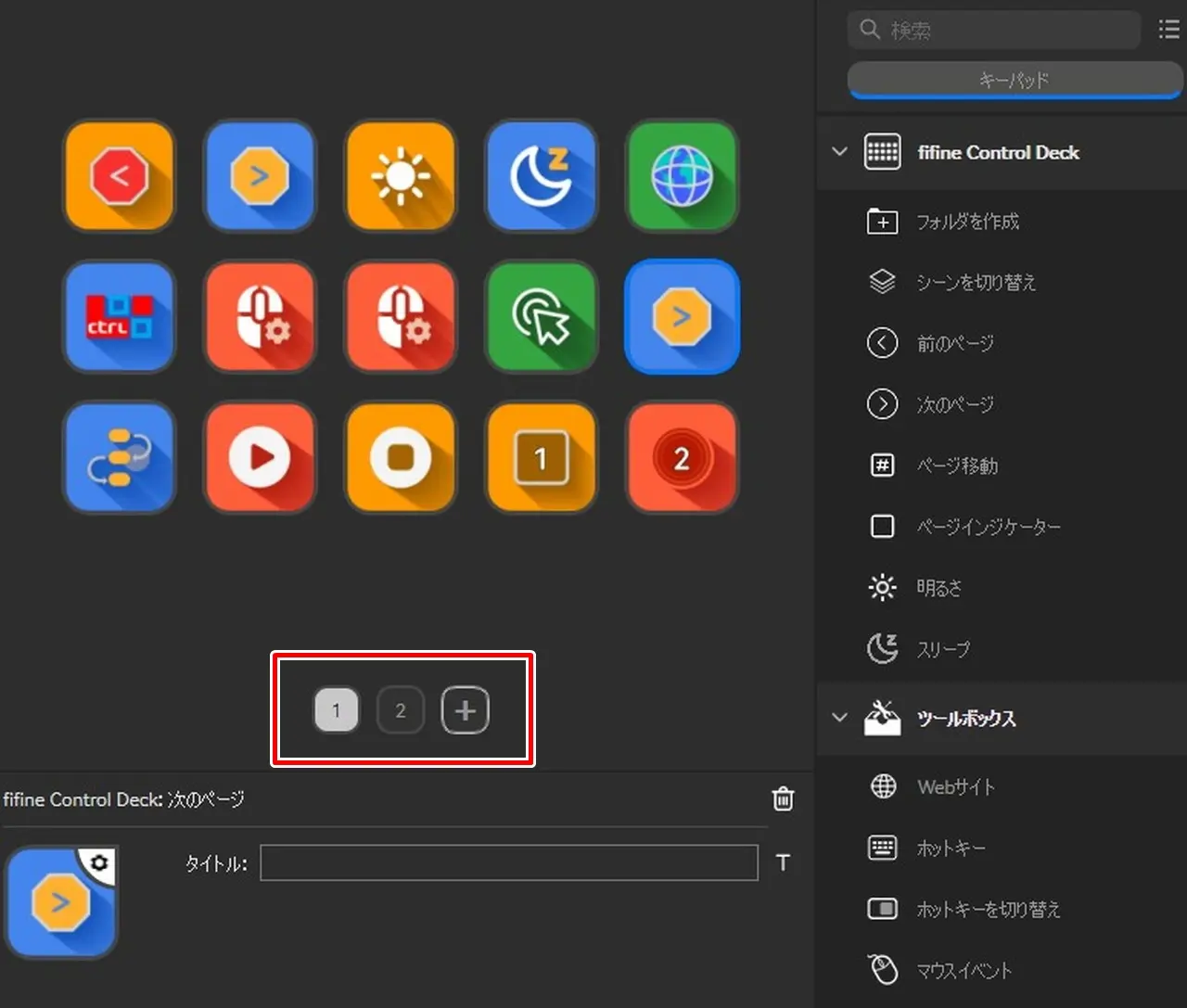The image size is (1187, 1008).
Task: Select the blue multi-action flow key
Action: (x=119, y=457)
